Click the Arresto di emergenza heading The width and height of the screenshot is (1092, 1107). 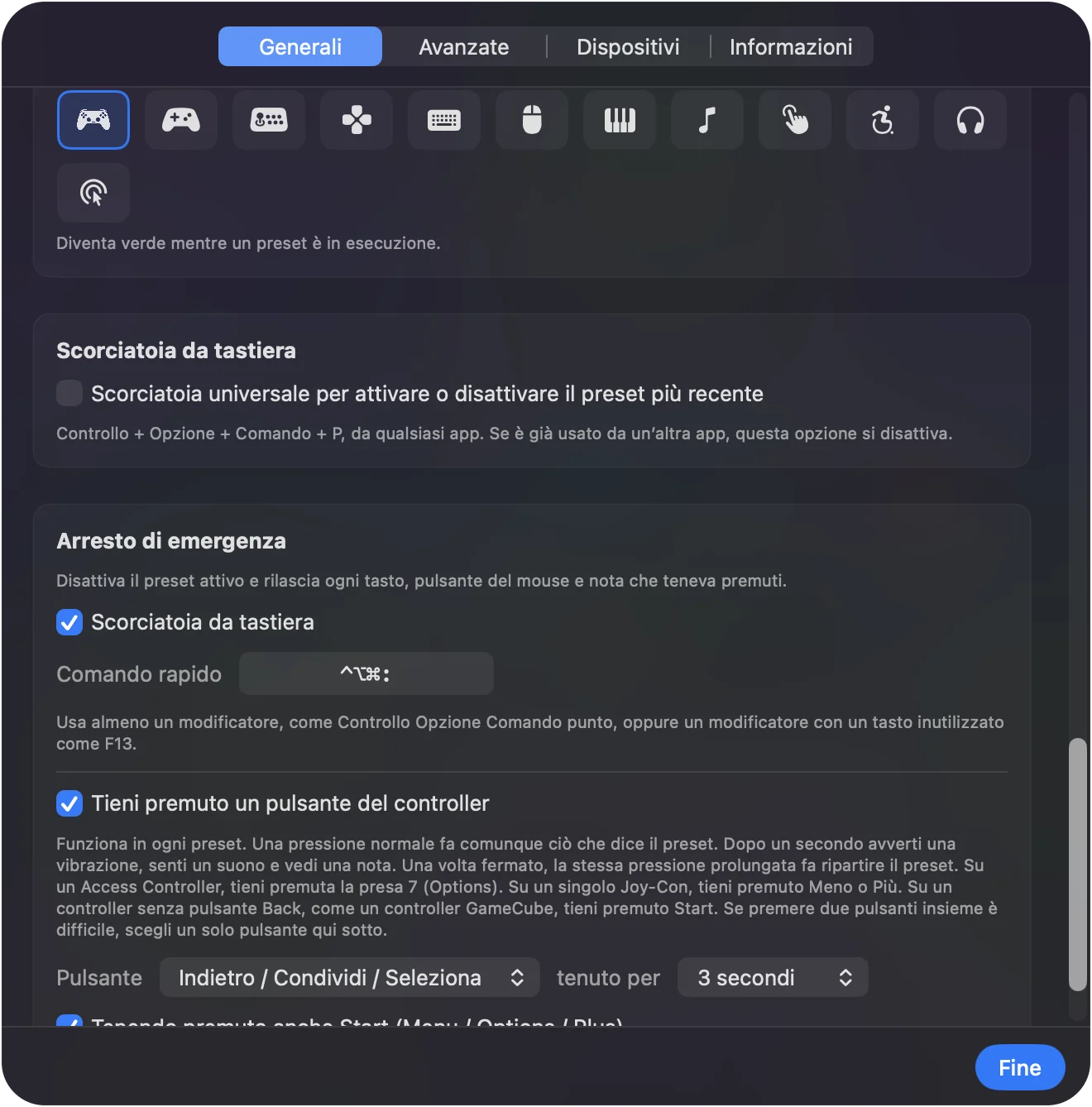pyautogui.click(x=171, y=541)
